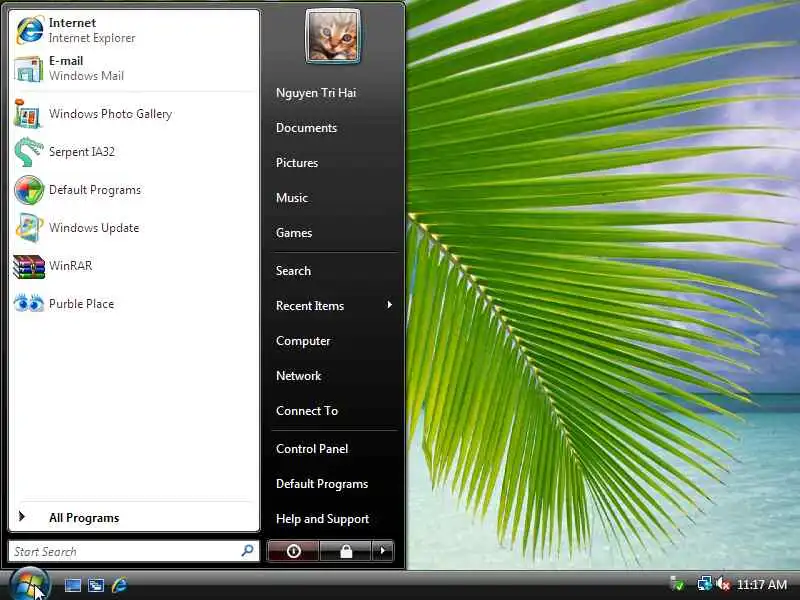Click the 'Windows Update' label

(x=94, y=228)
